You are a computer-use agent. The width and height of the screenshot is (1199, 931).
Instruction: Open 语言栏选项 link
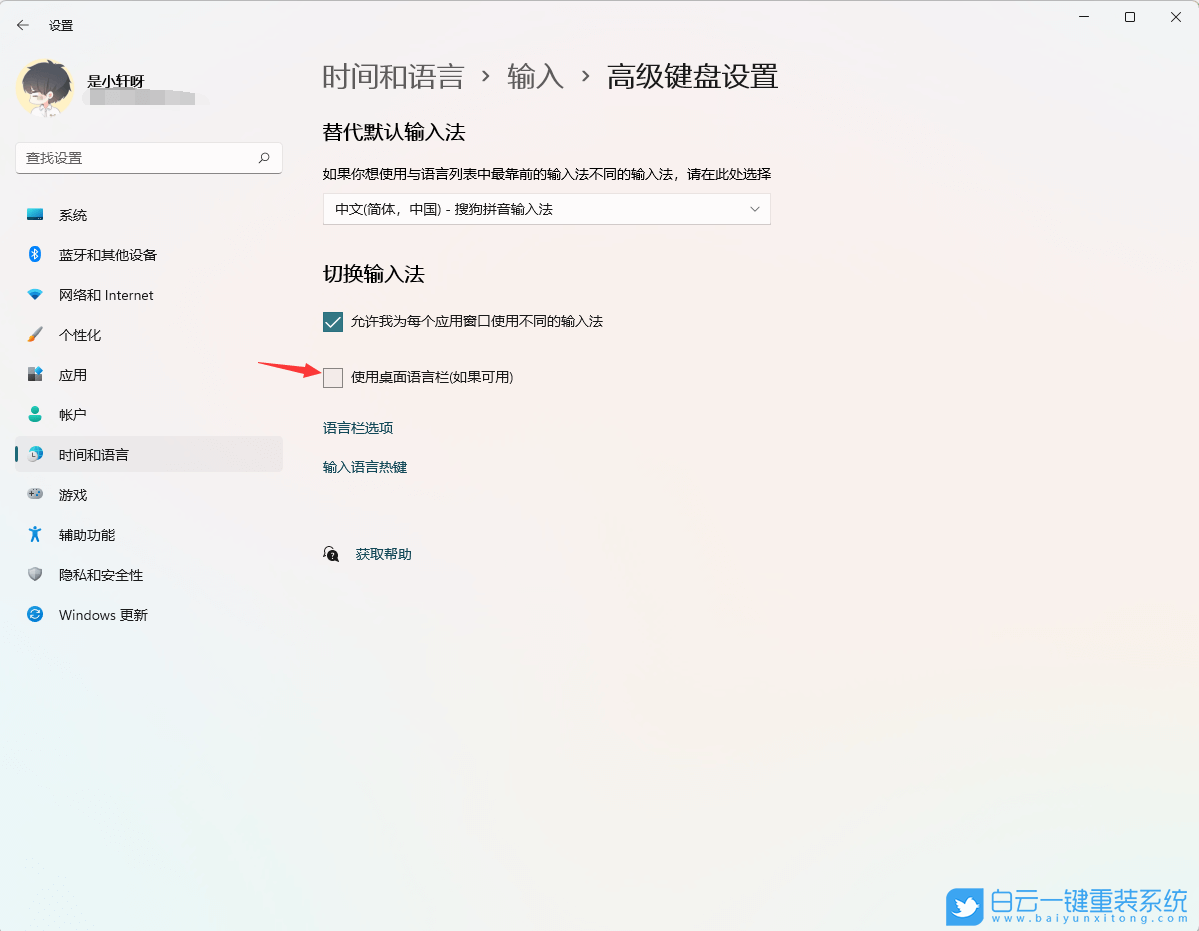(x=357, y=427)
